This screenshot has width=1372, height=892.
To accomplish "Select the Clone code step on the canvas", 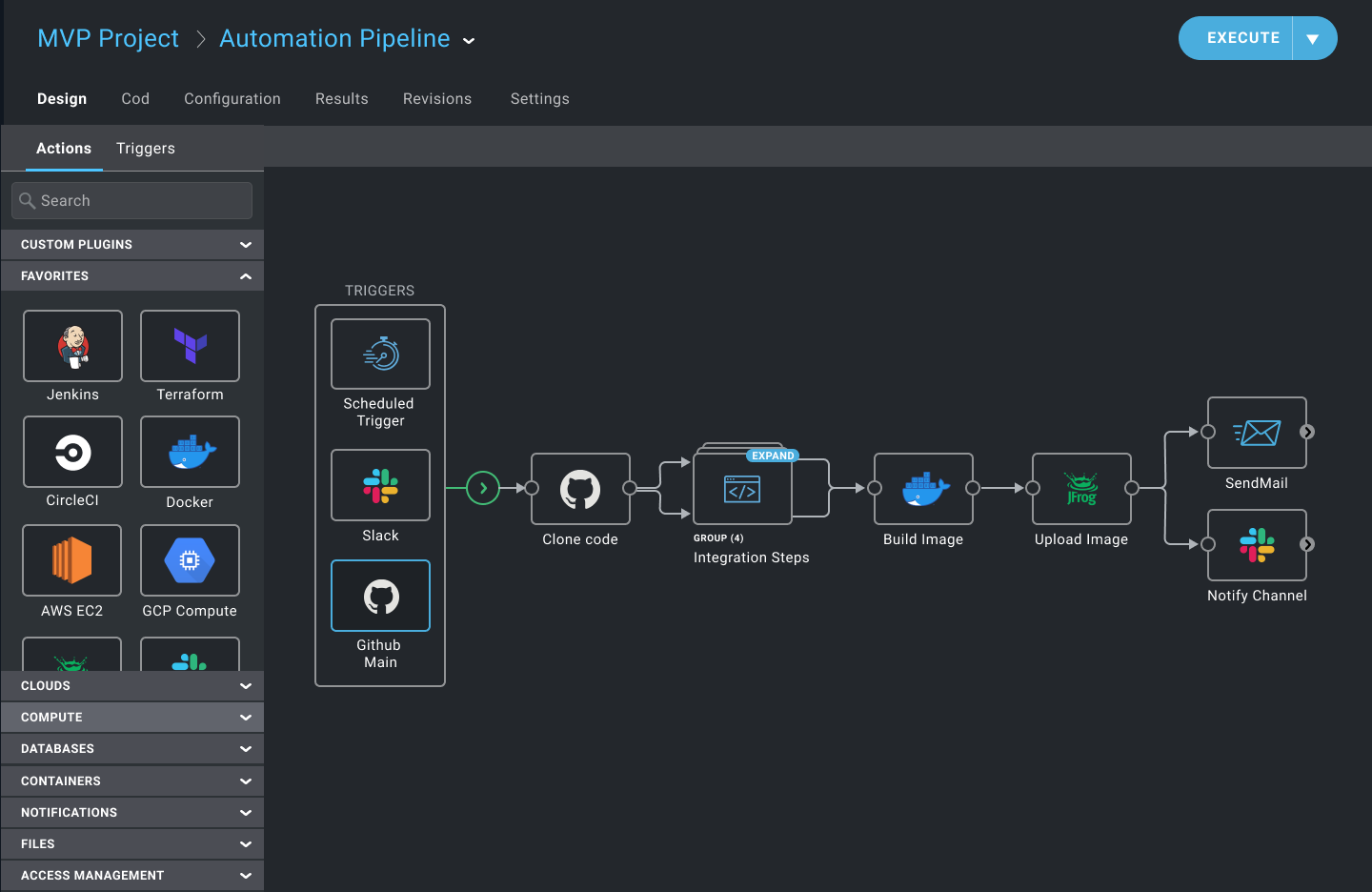I will 580,489.
